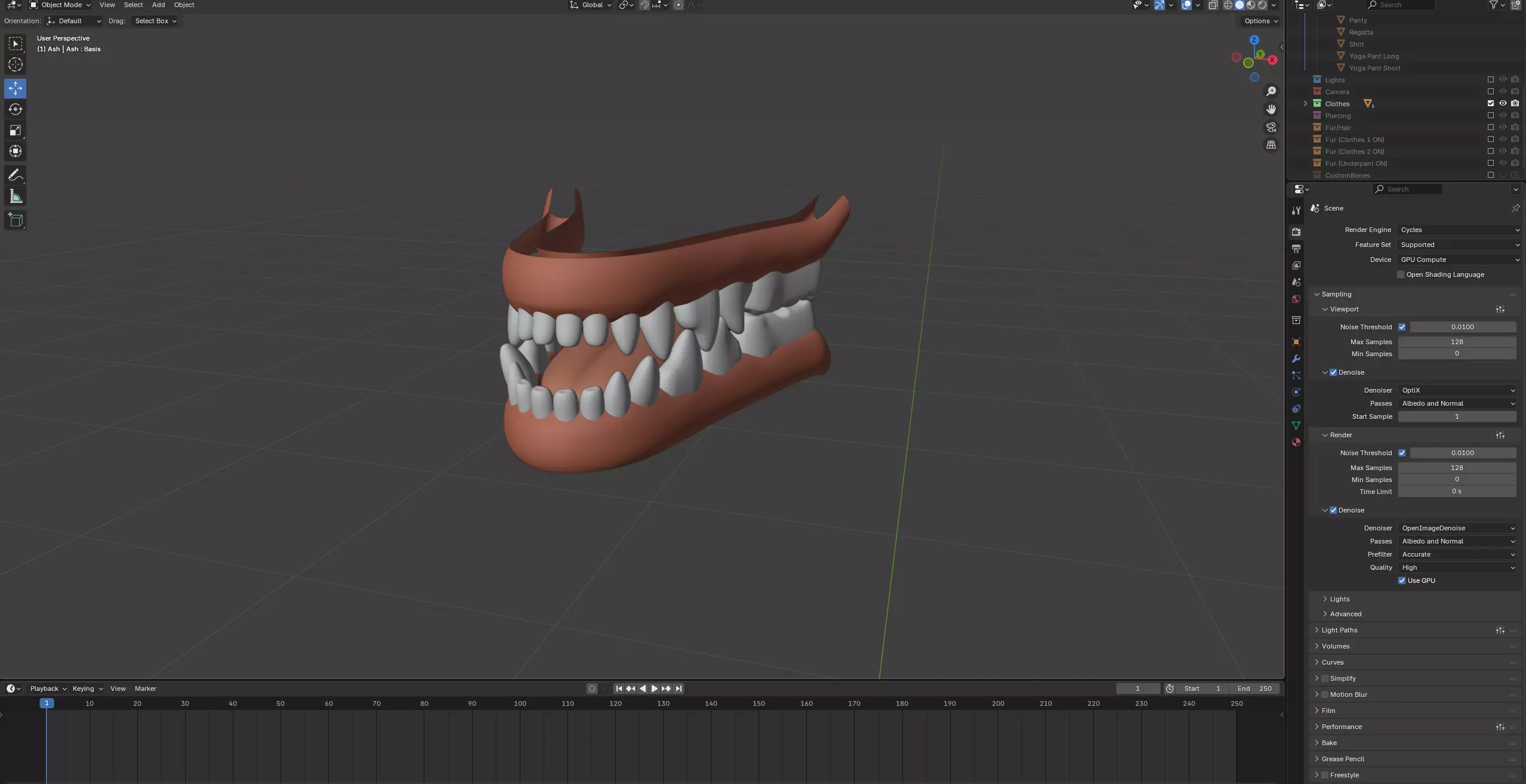Click the Options button in viewport header
Viewport: 1526px width, 784px height.
click(1260, 21)
